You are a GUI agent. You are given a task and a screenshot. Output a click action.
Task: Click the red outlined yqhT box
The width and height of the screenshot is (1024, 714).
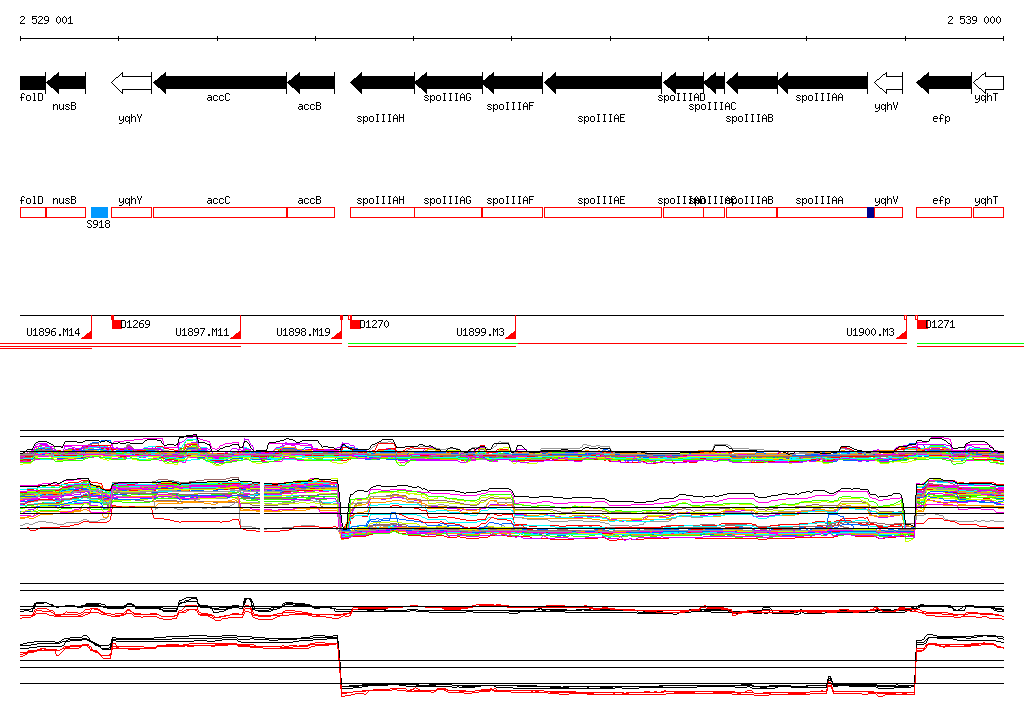[988, 212]
